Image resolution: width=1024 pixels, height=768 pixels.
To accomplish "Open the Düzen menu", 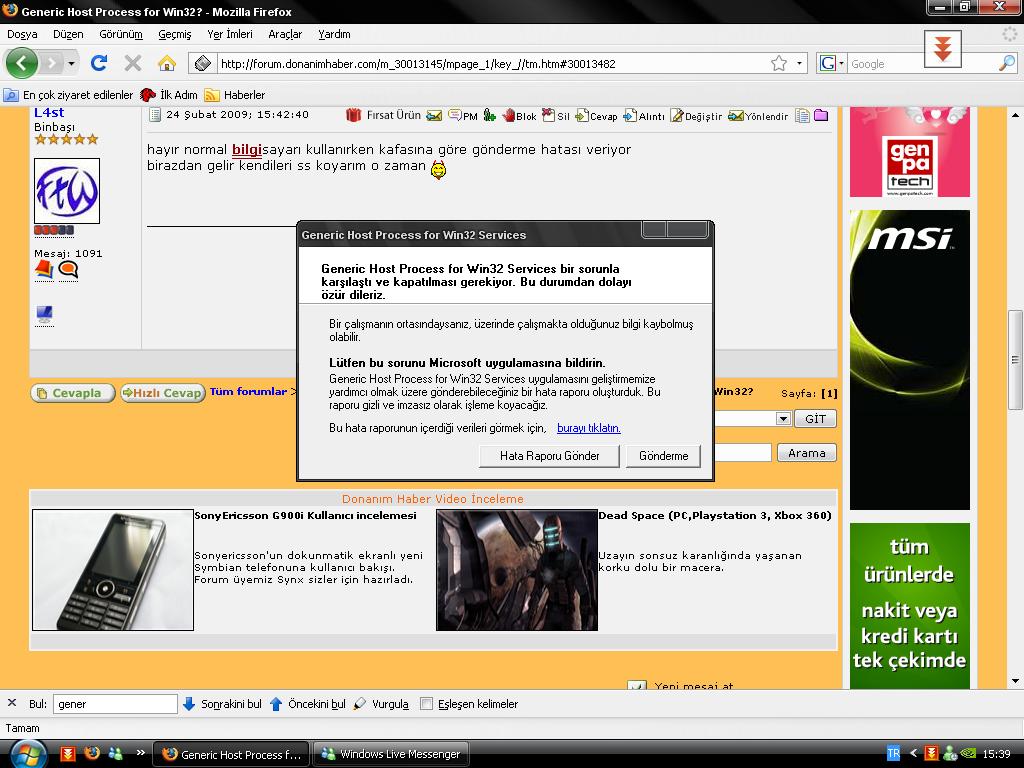I will [68, 34].
